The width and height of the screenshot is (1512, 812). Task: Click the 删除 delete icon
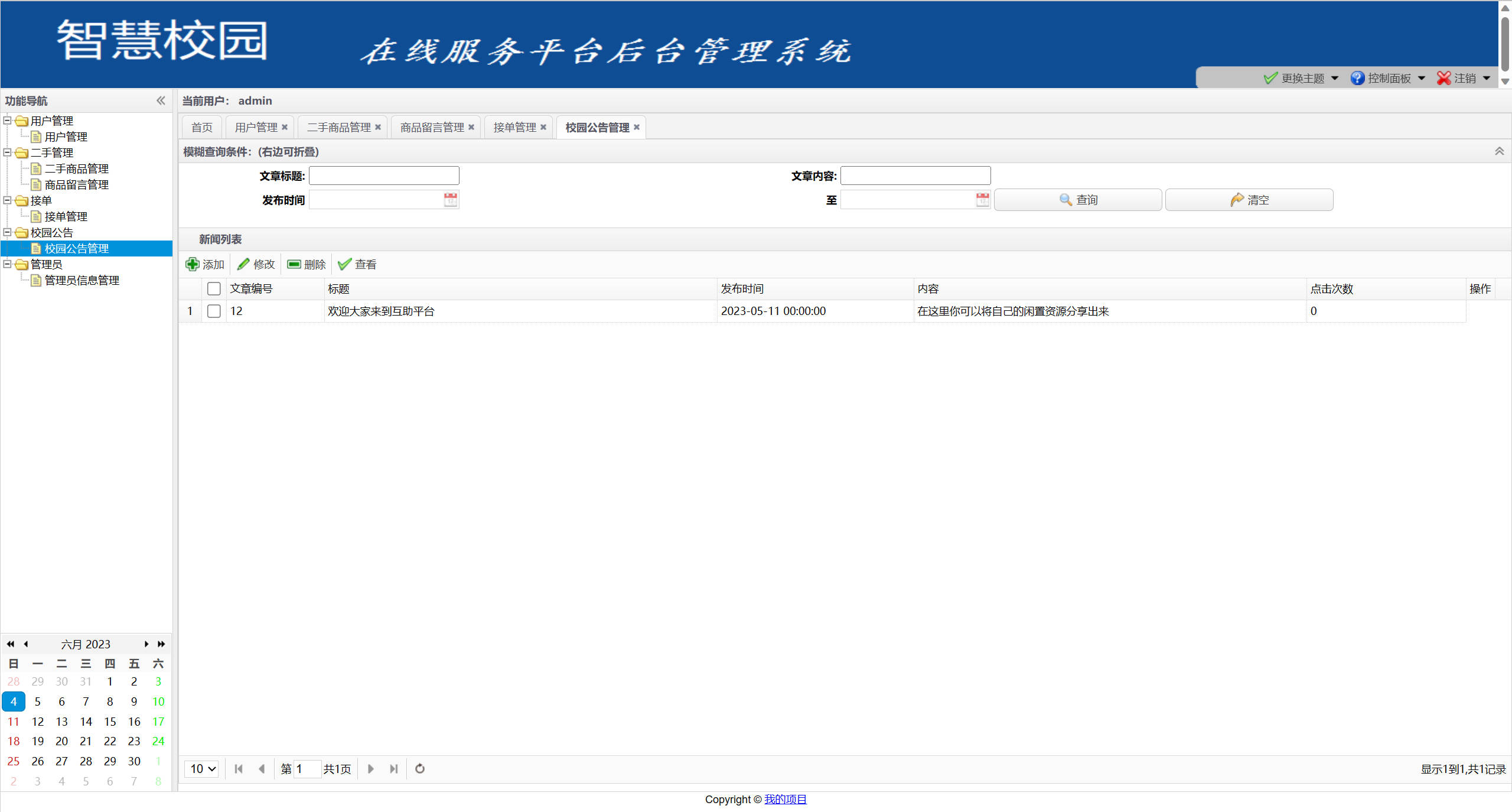(x=294, y=264)
